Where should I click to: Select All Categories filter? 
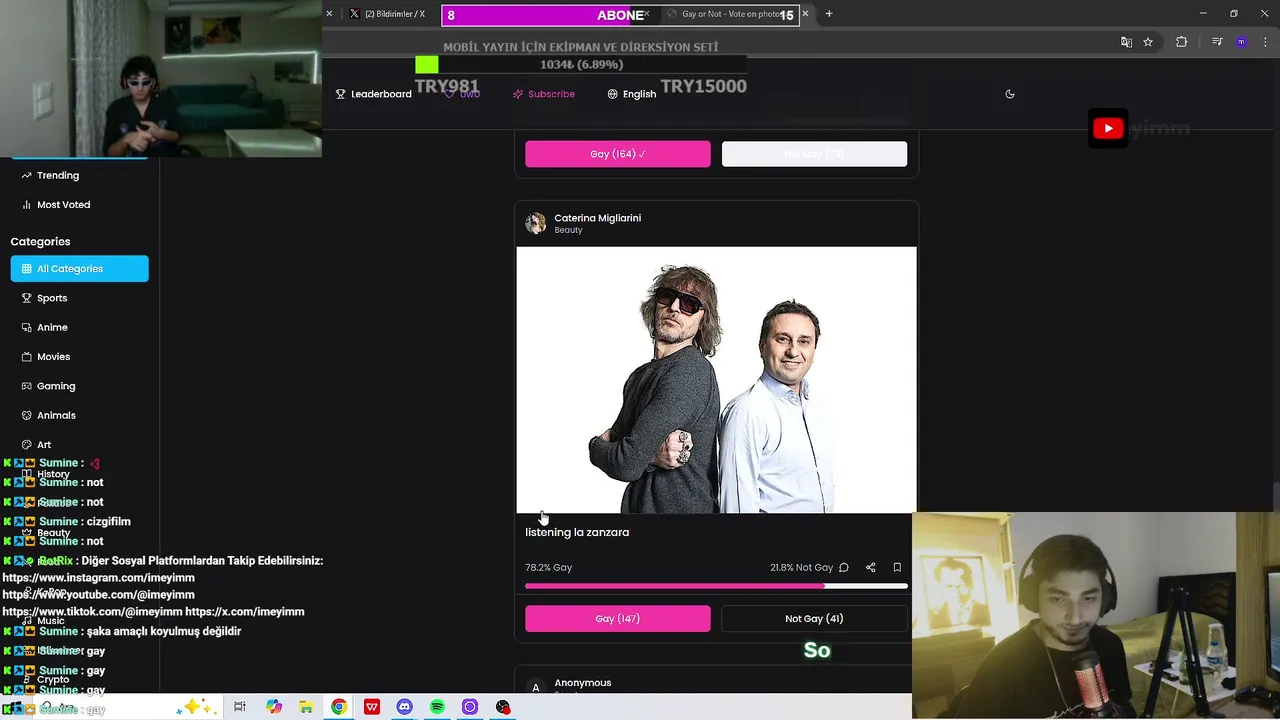[79, 268]
